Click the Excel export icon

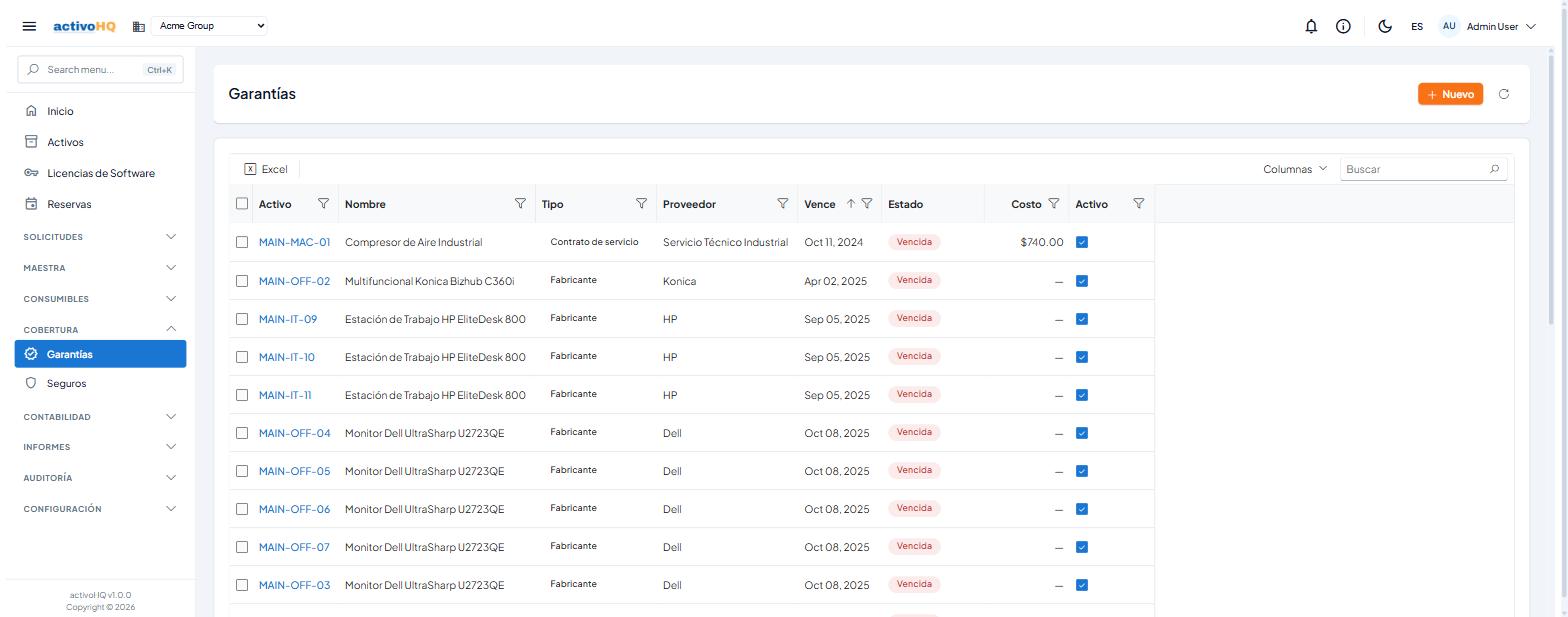(x=250, y=169)
